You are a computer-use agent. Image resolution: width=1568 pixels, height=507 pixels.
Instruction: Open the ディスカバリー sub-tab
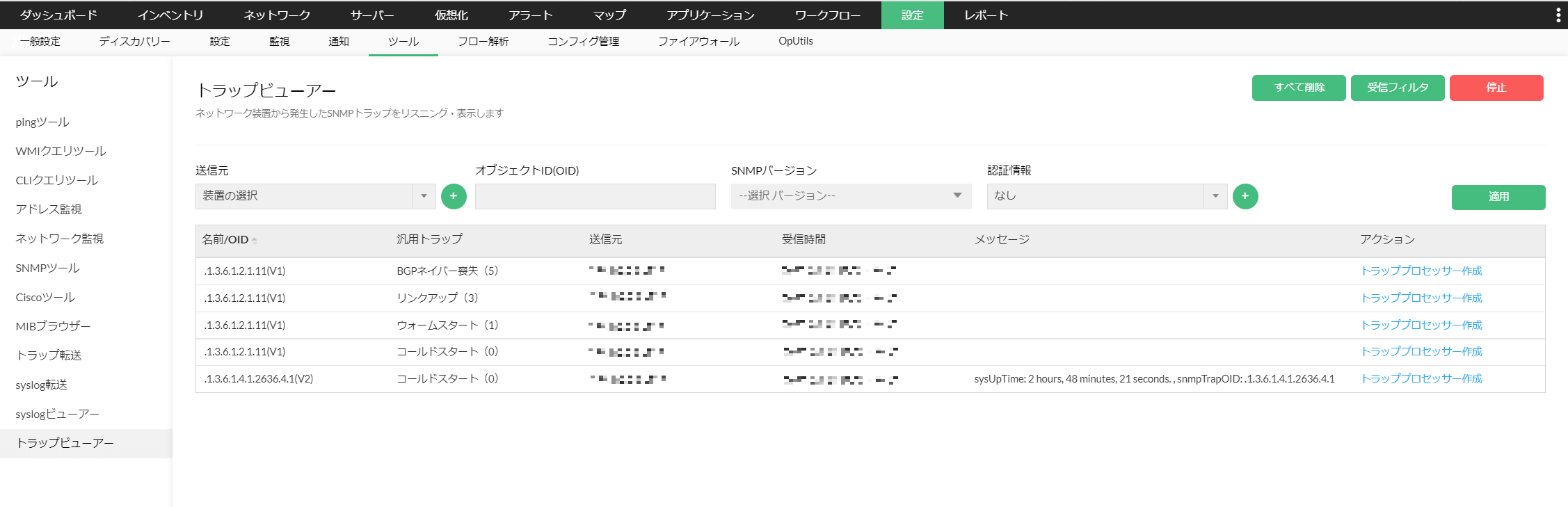(x=134, y=42)
